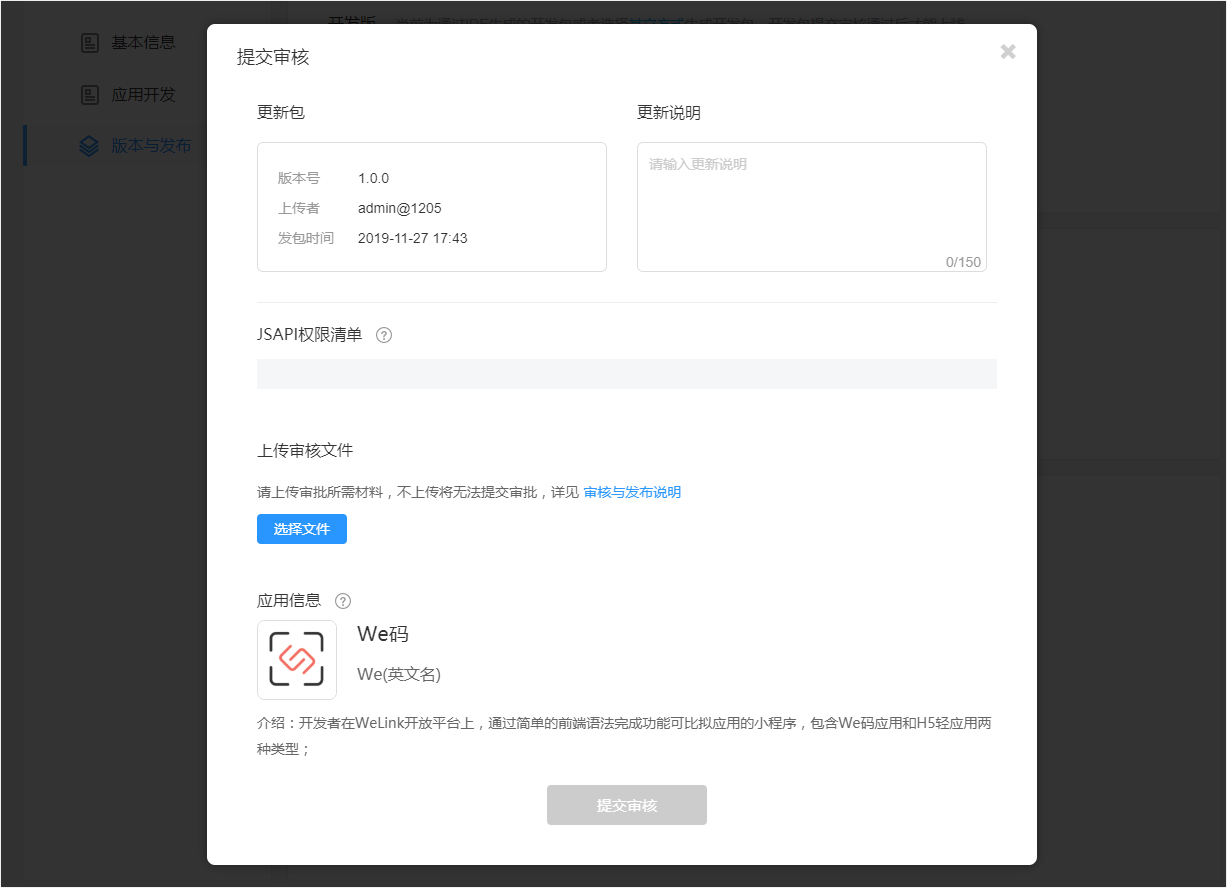Click the empty JSAPI permission list bar

point(626,373)
